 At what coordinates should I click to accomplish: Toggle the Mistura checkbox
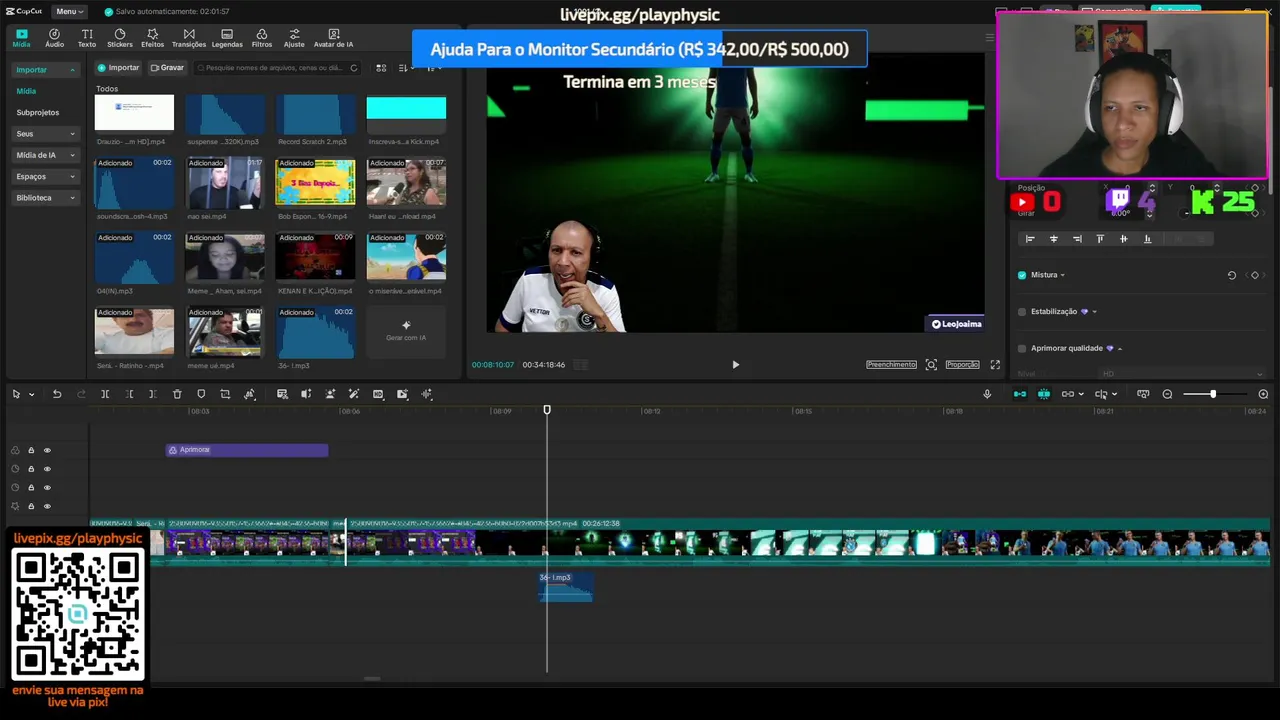tap(1022, 275)
